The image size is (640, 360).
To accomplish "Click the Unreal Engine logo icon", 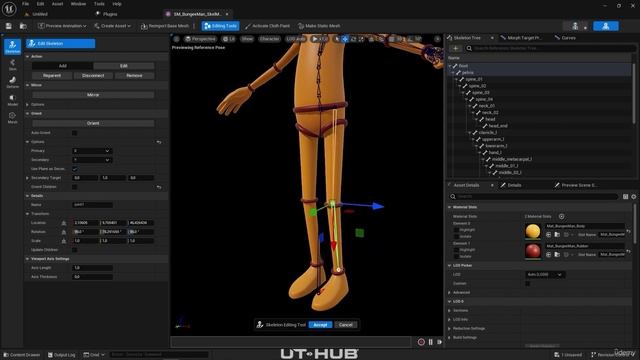I will tap(9, 9).
